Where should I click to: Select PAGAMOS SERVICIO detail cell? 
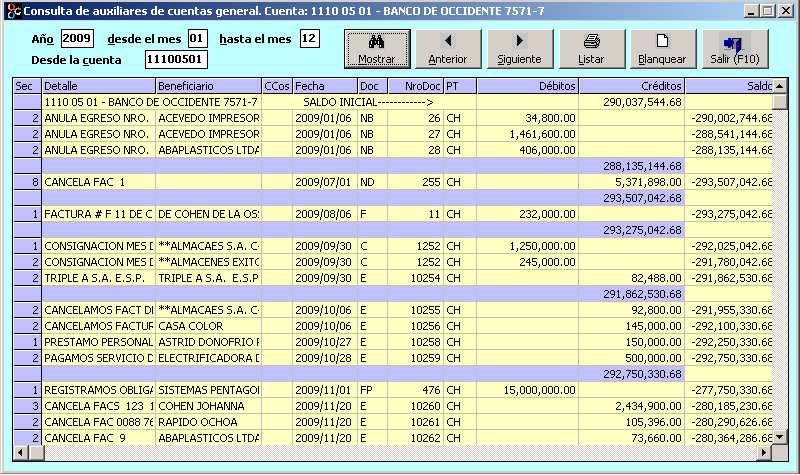coord(98,358)
